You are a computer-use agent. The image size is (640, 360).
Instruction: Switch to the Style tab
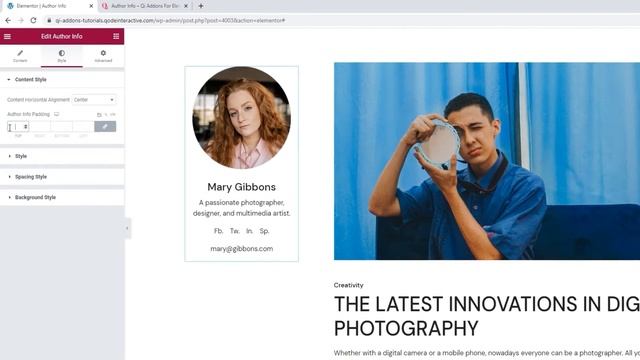62,56
